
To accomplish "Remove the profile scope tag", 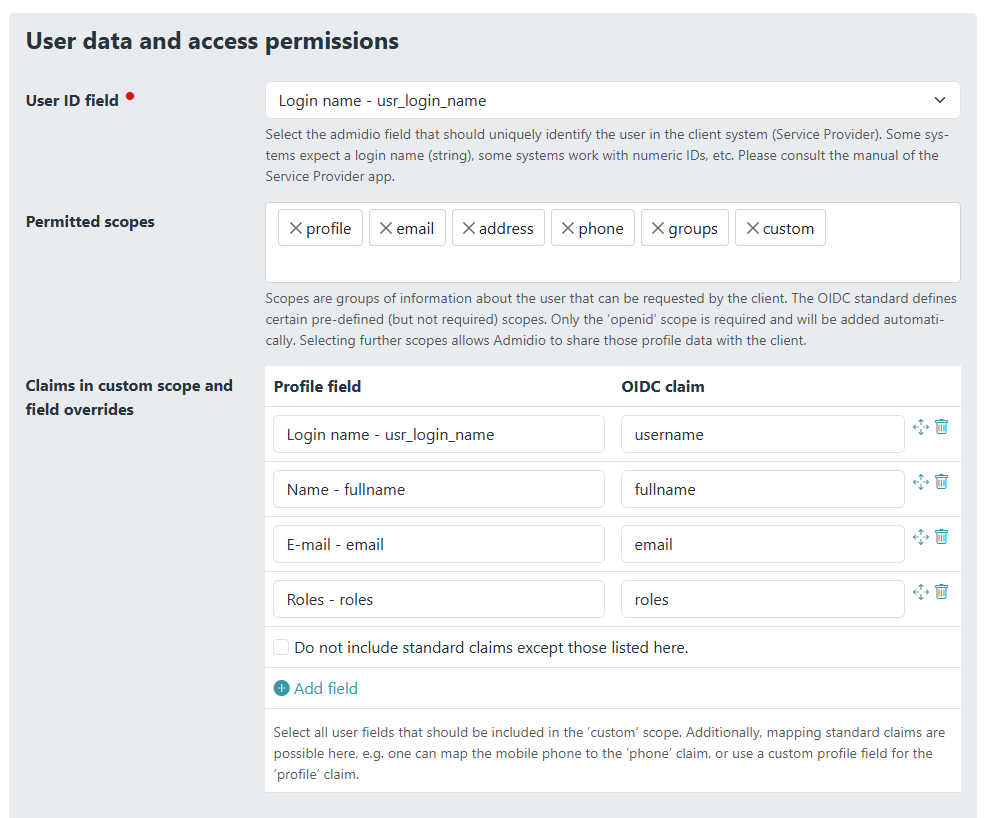I will click(x=295, y=229).
